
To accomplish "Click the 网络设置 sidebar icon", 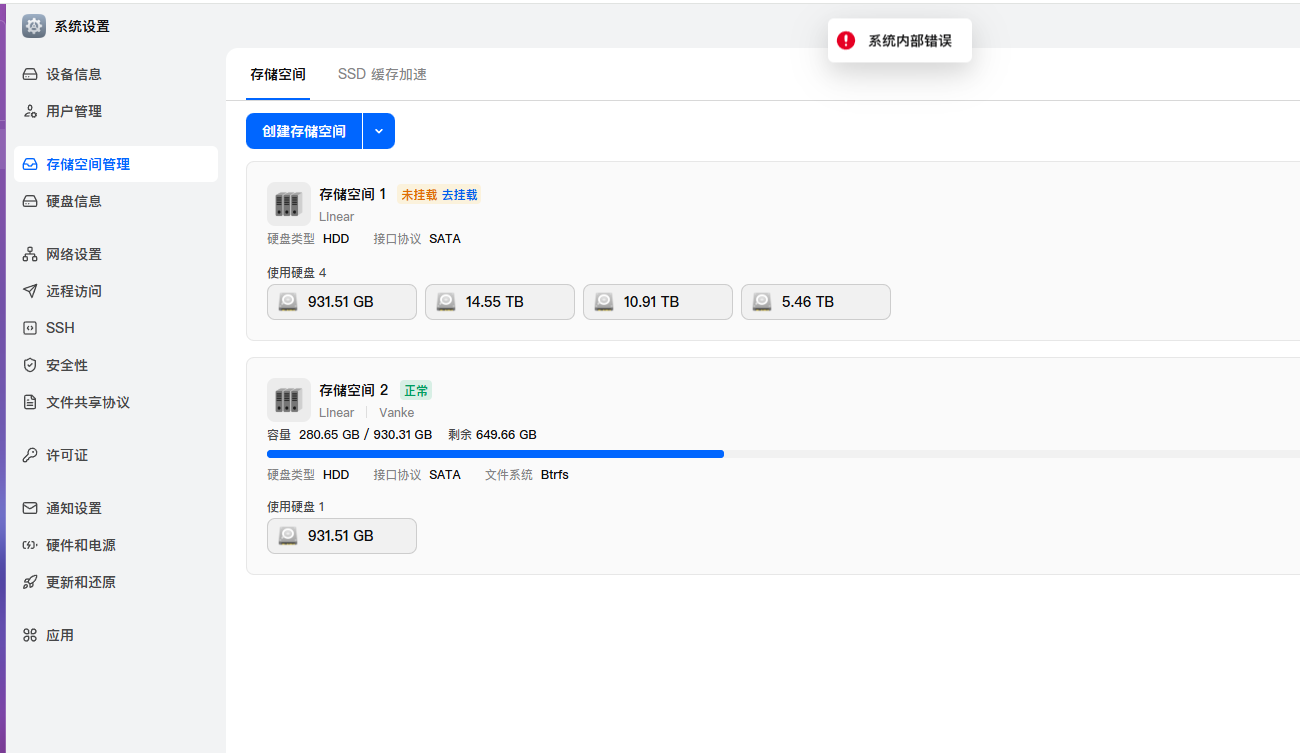I will [x=30, y=254].
